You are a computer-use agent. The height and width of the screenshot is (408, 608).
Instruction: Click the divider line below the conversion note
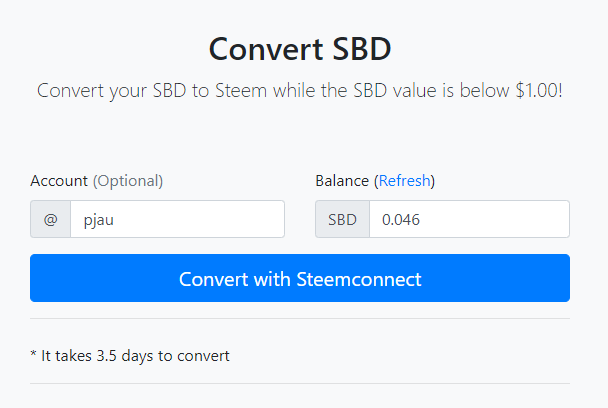pos(300,384)
